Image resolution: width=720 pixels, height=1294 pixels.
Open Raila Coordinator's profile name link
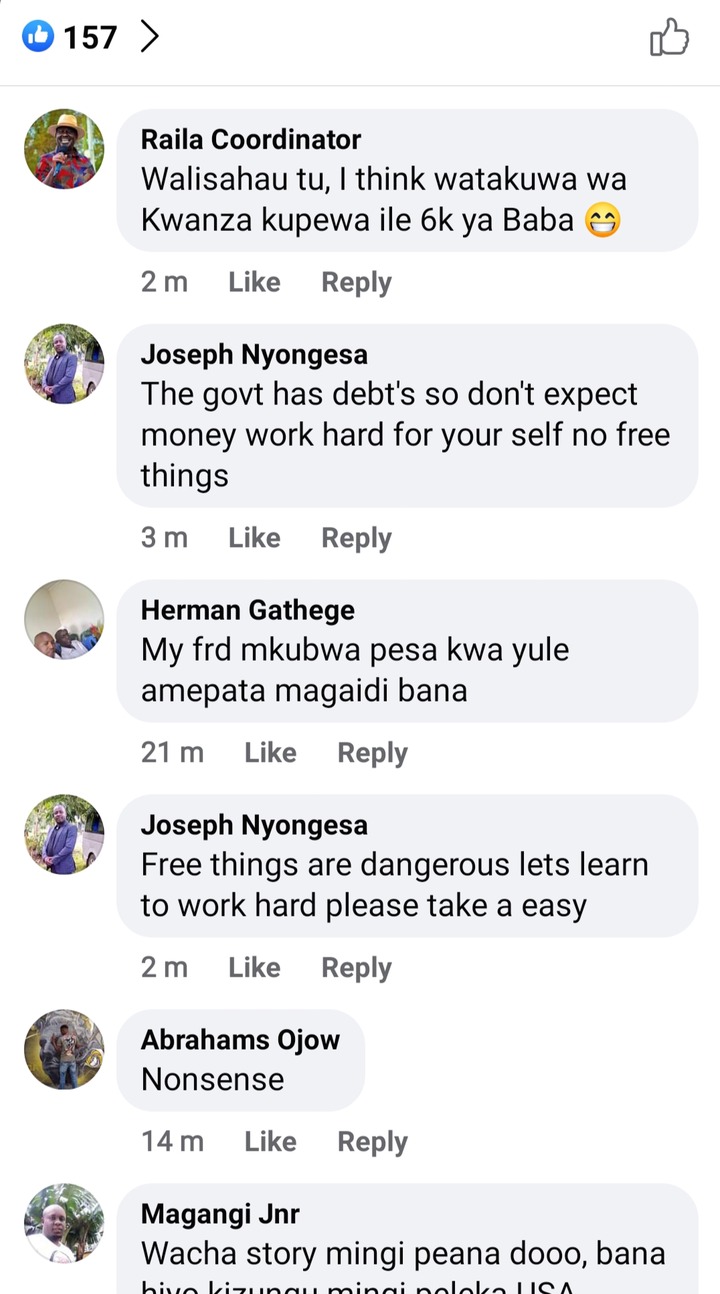tap(251, 140)
